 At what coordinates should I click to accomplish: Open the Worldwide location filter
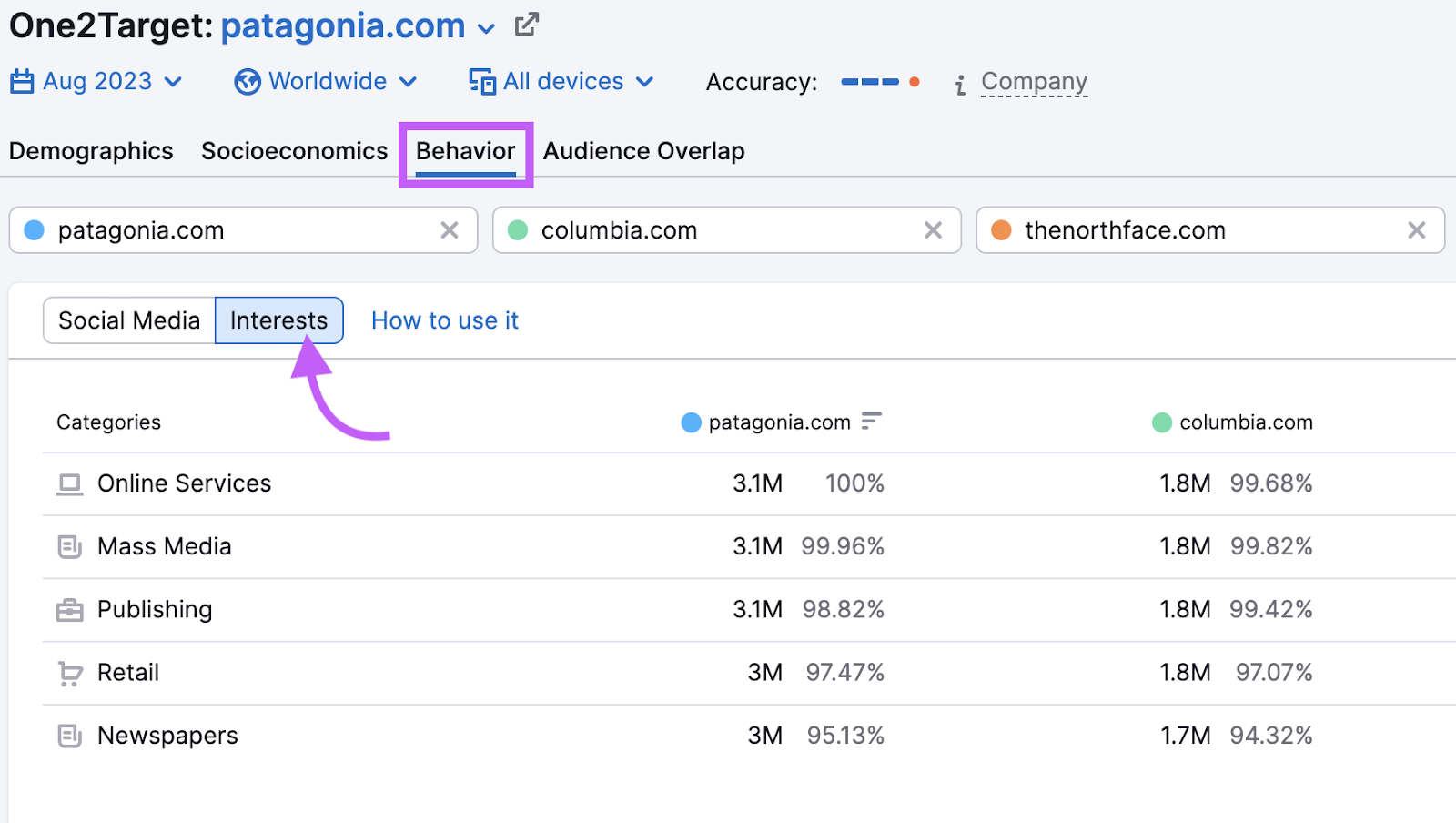click(326, 82)
